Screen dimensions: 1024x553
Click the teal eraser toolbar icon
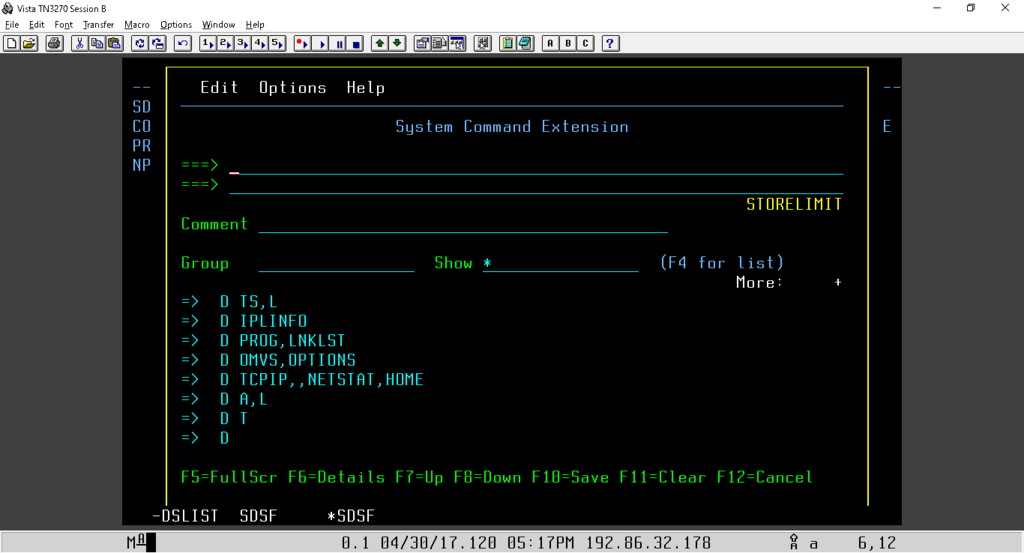525,44
